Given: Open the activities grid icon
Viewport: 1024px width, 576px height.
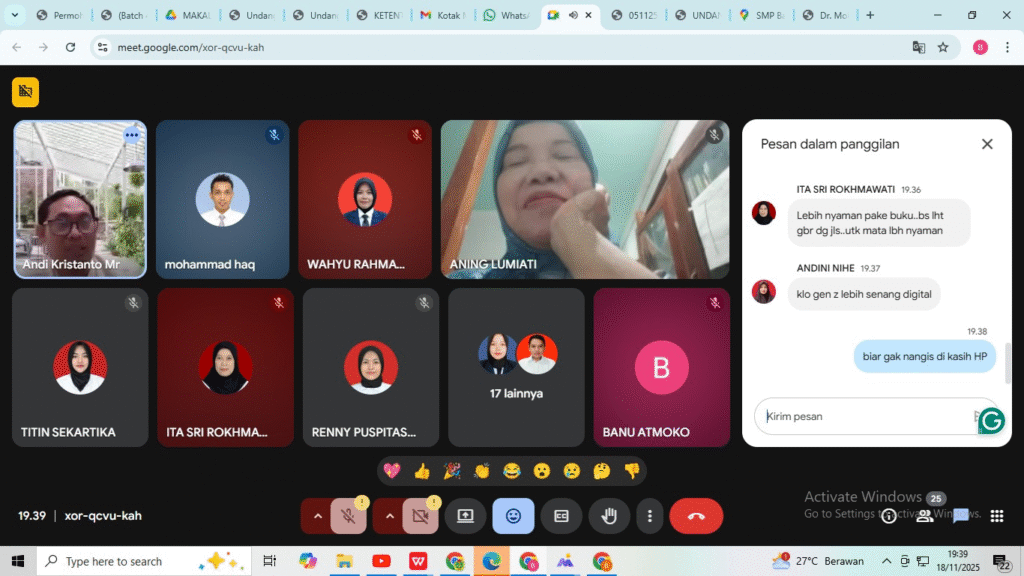Looking at the screenshot, I should pos(996,516).
